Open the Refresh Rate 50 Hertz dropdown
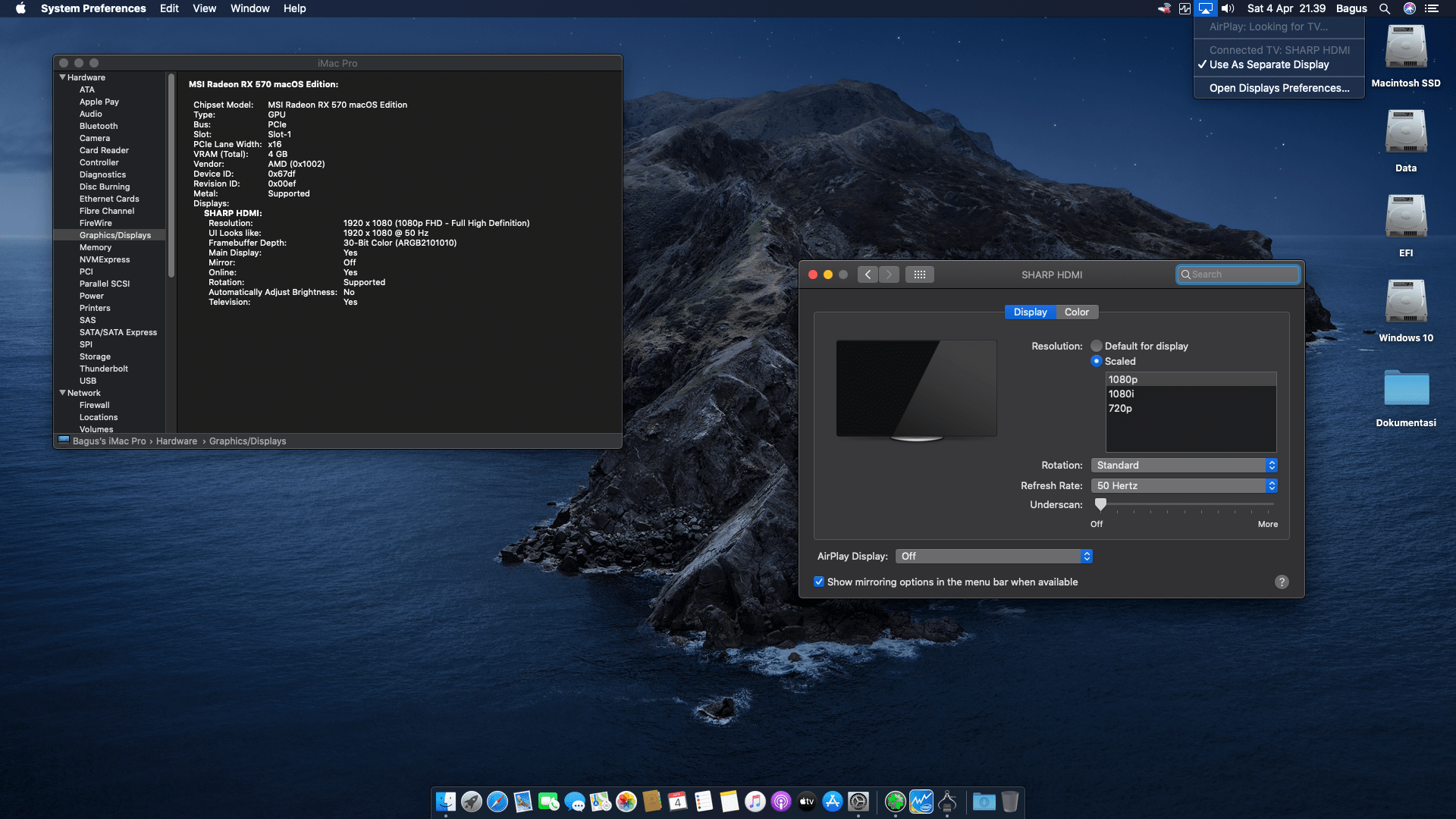Image resolution: width=1456 pixels, height=819 pixels. click(1184, 485)
